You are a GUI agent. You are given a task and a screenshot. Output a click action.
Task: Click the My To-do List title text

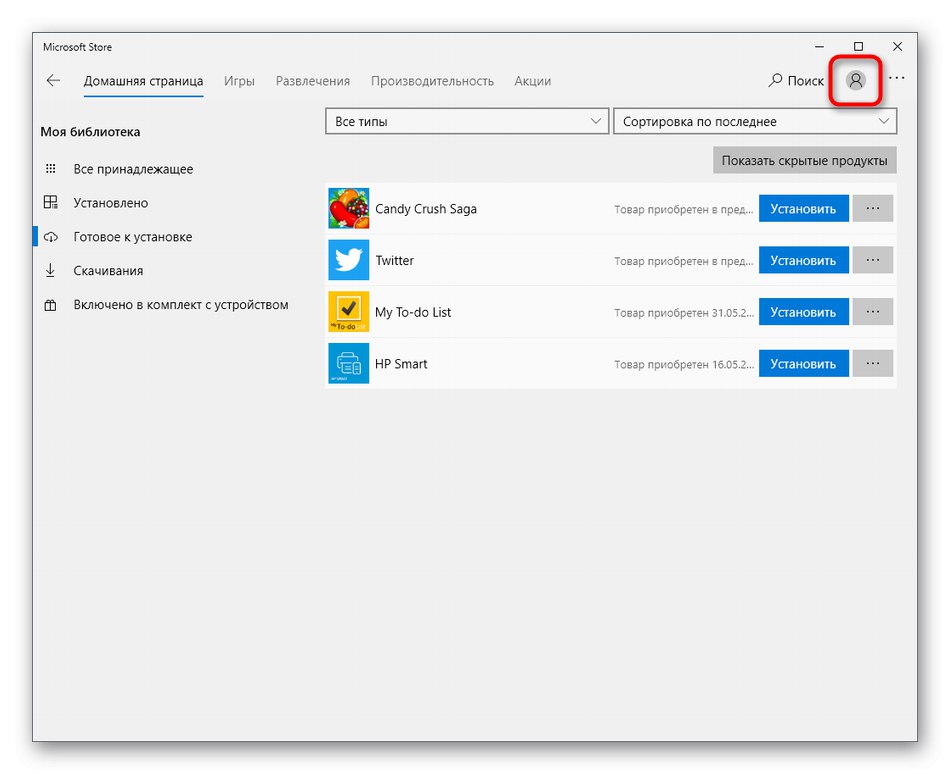(x=413, y=312)
